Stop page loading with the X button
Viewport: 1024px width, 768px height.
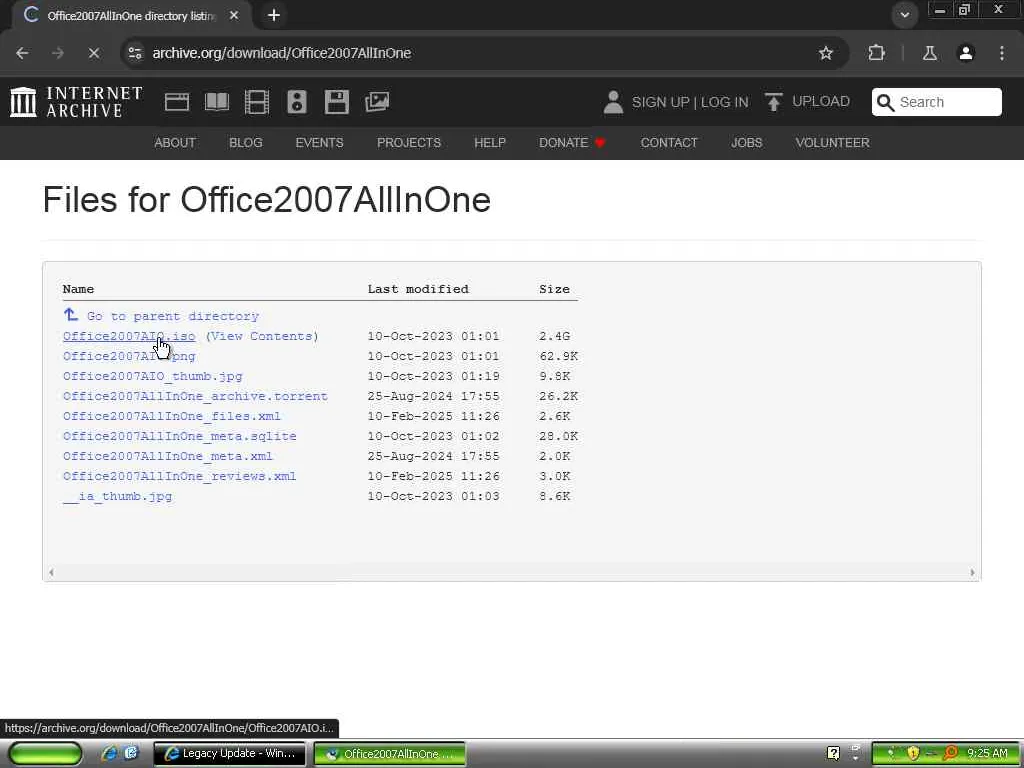point(94,53)
